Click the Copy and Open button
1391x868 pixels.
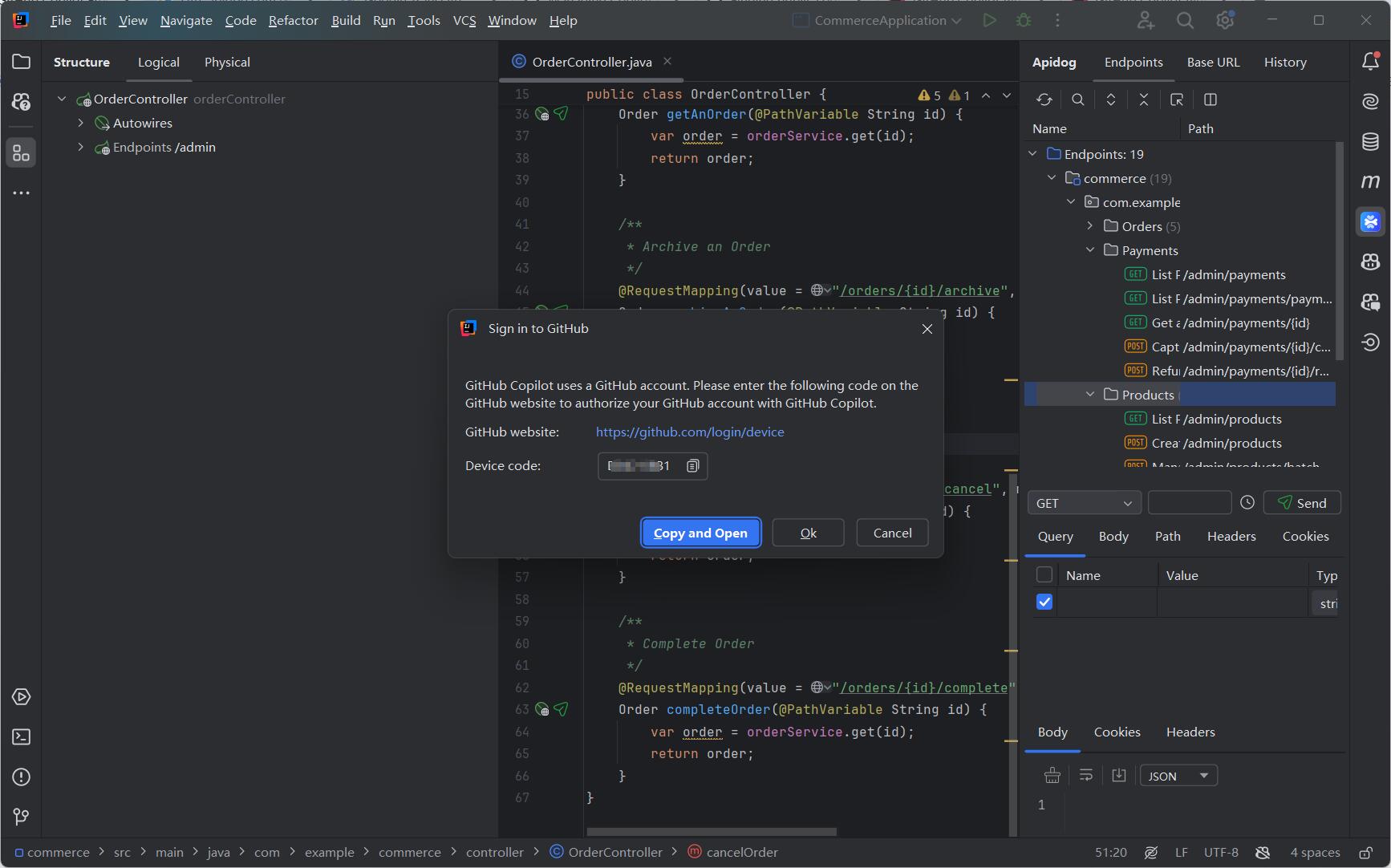coord(700,533)
